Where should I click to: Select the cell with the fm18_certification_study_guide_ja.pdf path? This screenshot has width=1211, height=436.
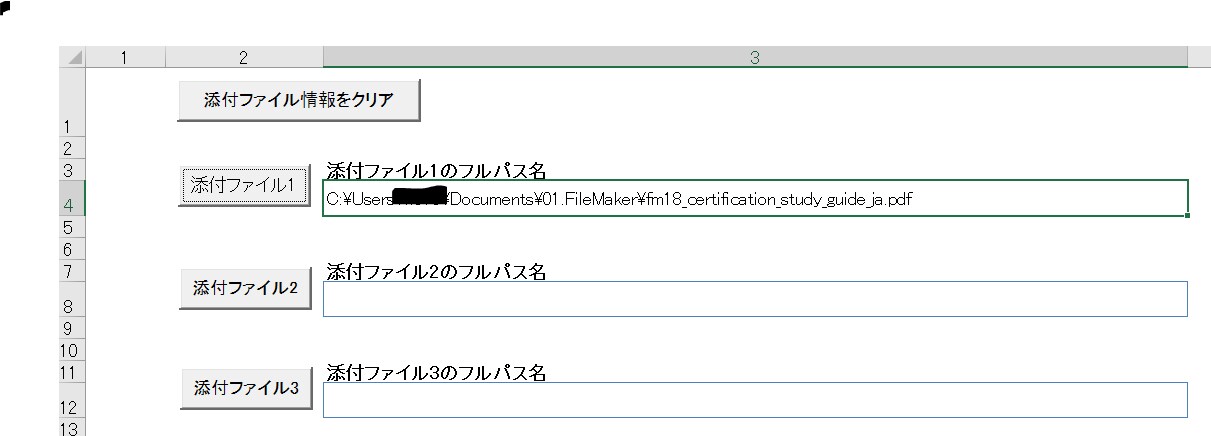click(x=755, y=198)
